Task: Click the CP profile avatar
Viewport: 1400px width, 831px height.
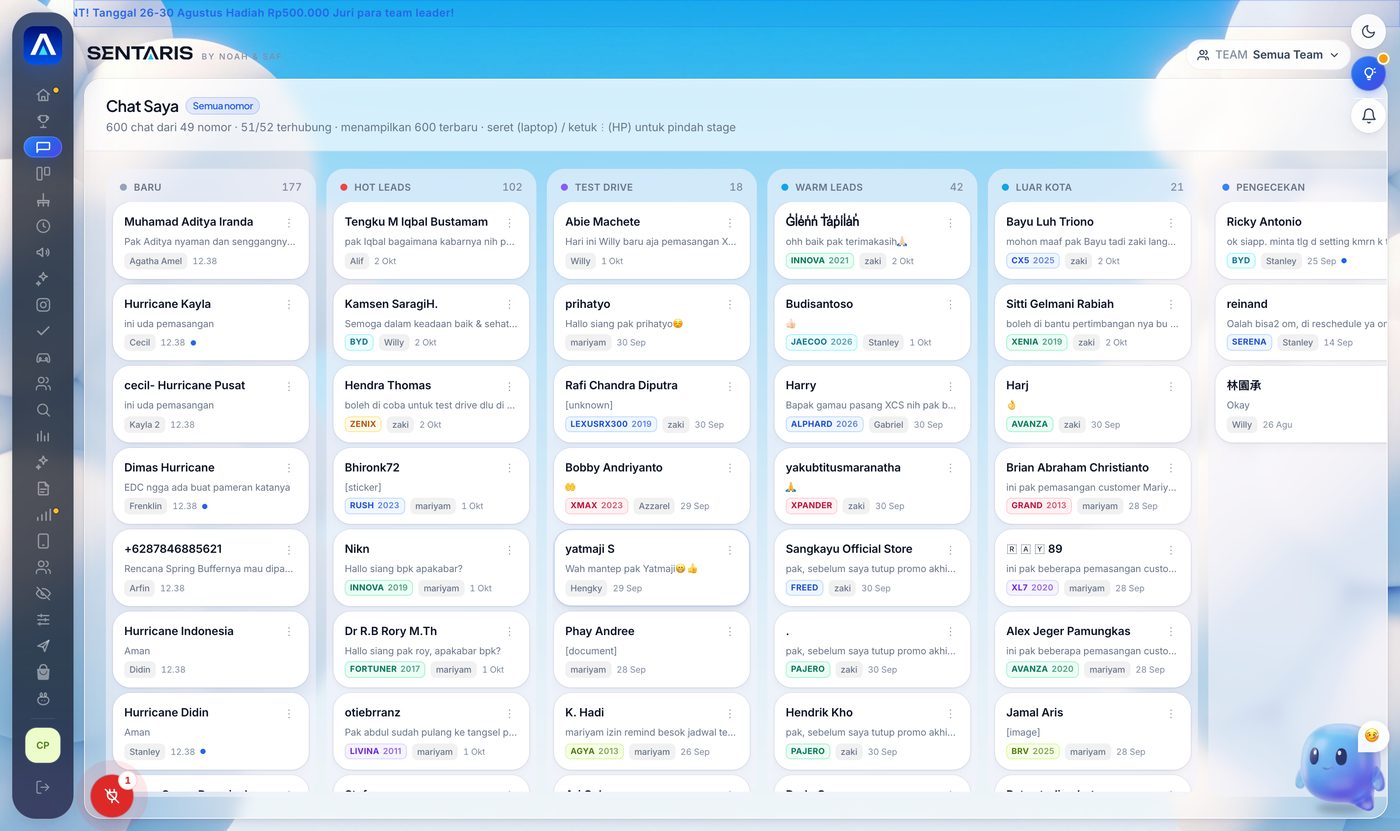Action: coord(43,745)
